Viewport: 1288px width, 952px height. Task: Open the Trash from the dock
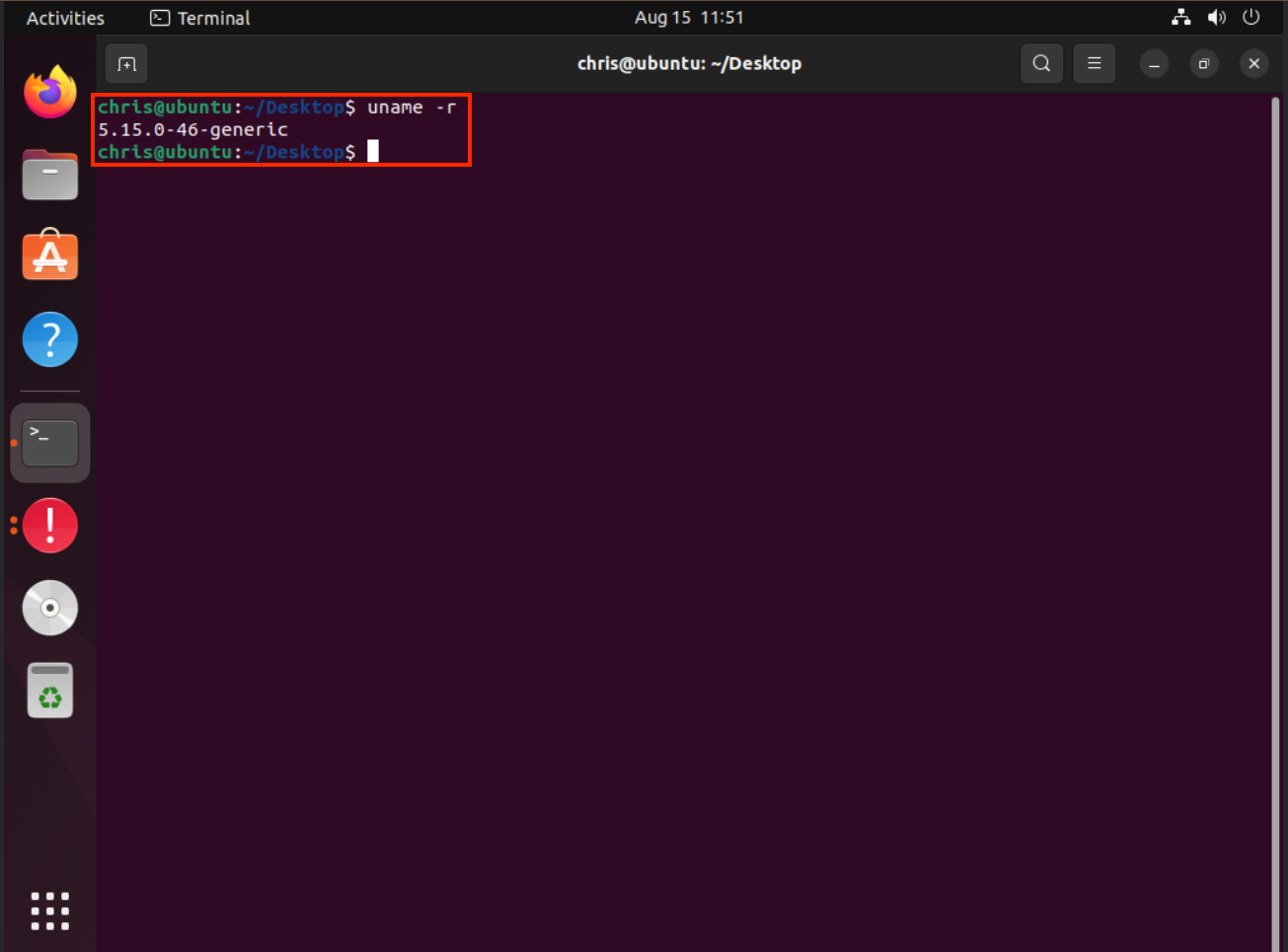pyautogui.click(x=50, y=690)
